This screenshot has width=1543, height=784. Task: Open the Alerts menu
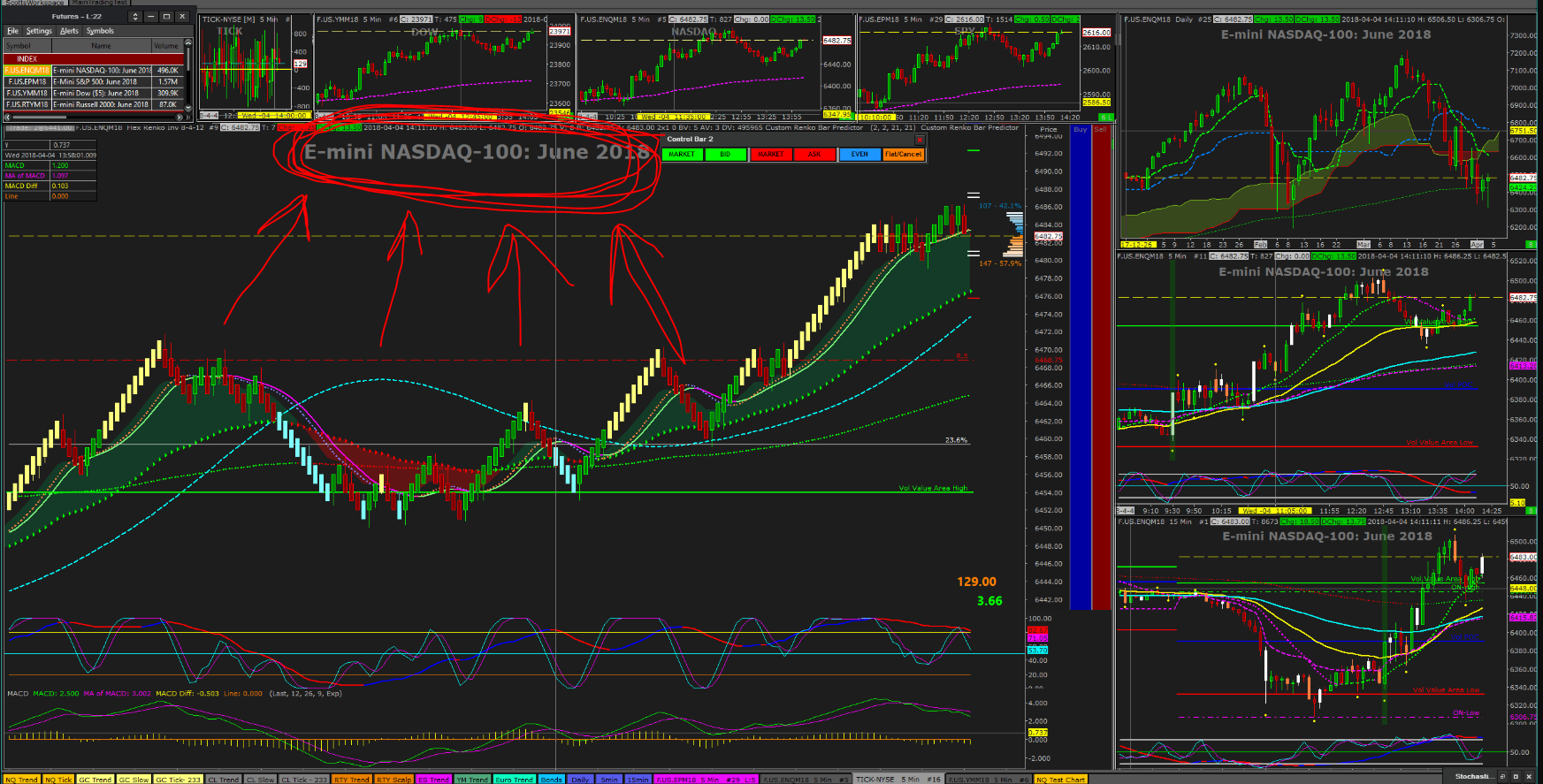coord(69,31)
